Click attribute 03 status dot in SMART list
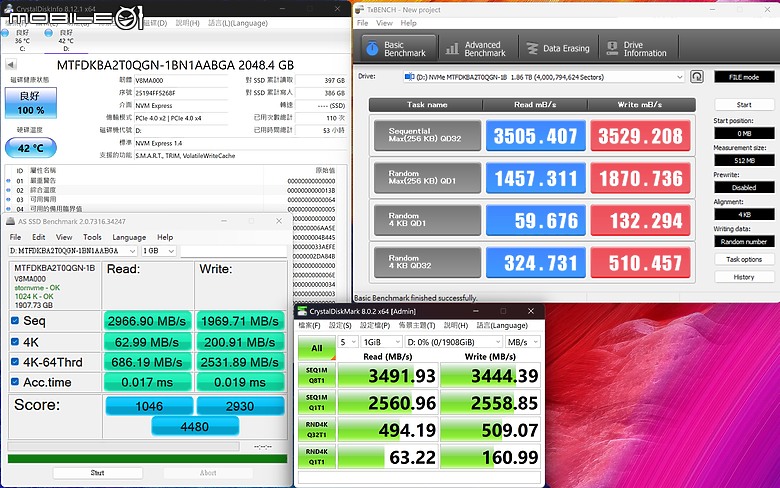780x488 pixels. click(x=8, y=199)
